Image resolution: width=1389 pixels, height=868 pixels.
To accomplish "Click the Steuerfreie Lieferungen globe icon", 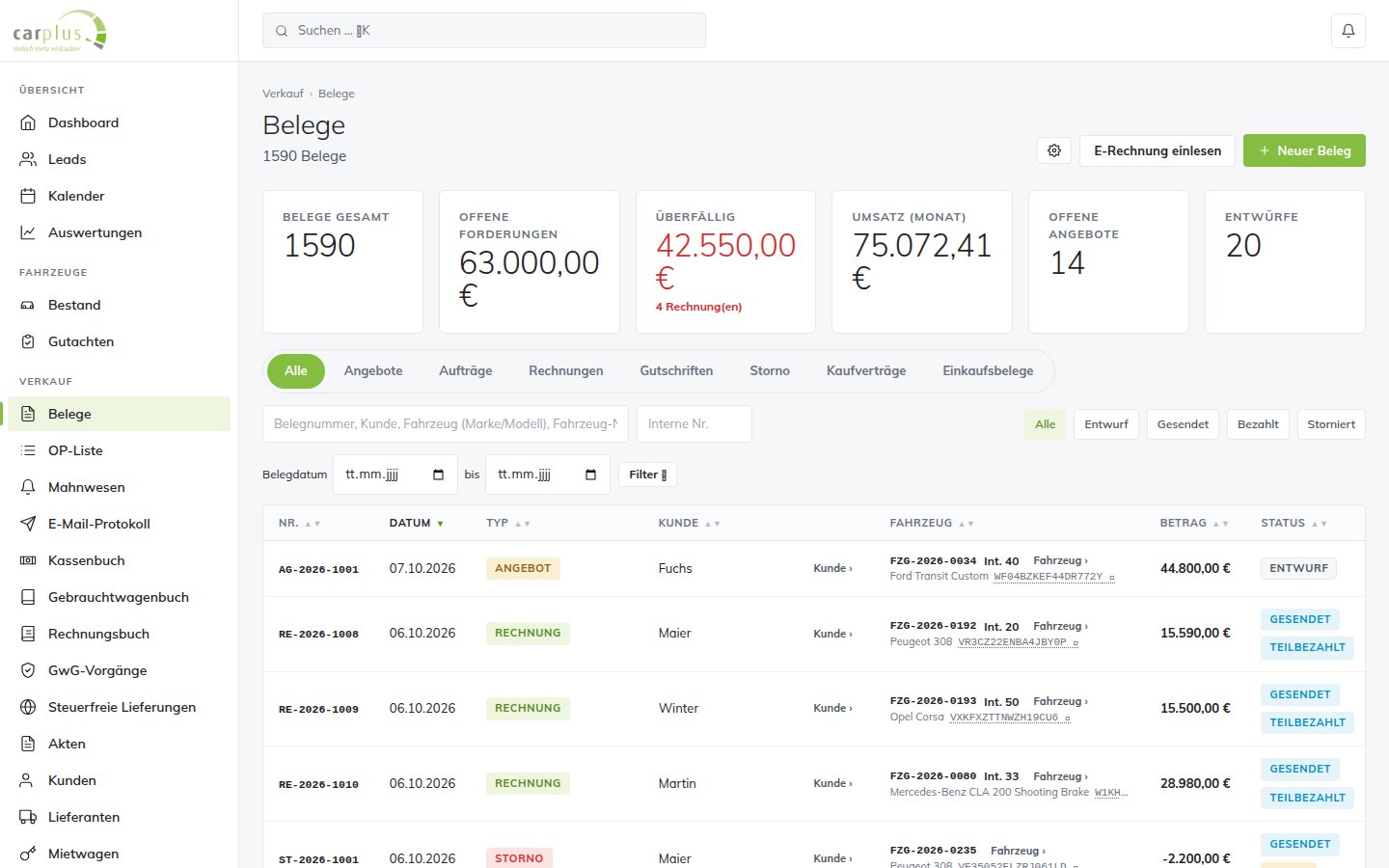I will [x=28, y=707].
